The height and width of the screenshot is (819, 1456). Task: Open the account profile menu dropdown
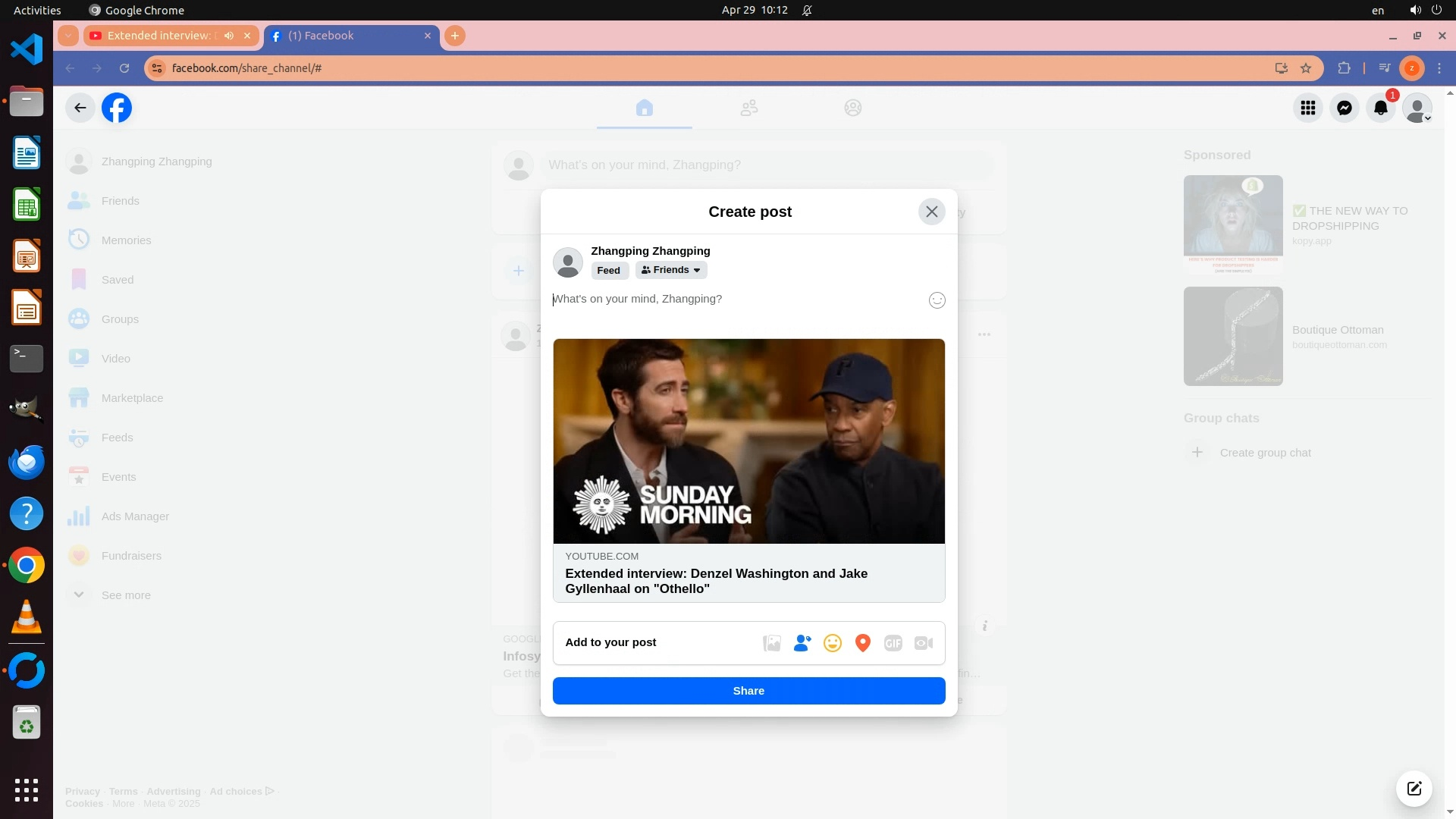[x=1417, y=108]
